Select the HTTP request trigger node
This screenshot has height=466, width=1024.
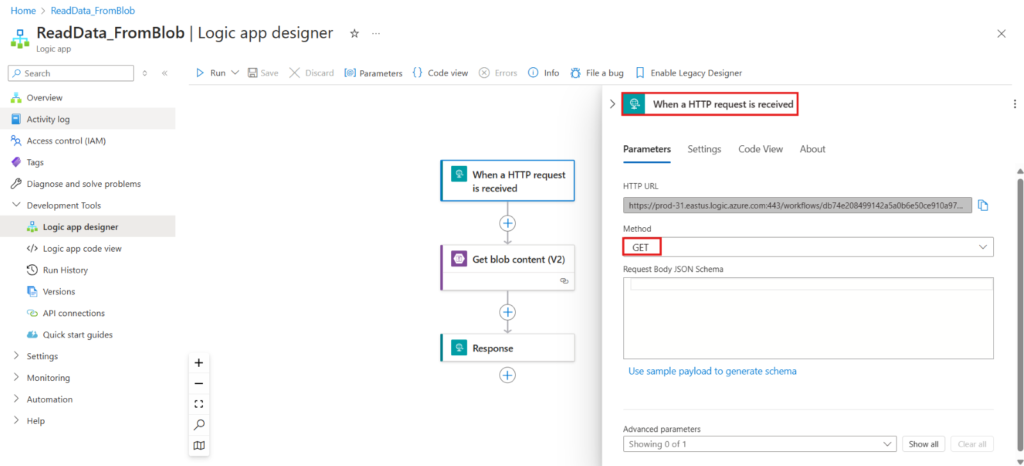[x=507, y=181]
